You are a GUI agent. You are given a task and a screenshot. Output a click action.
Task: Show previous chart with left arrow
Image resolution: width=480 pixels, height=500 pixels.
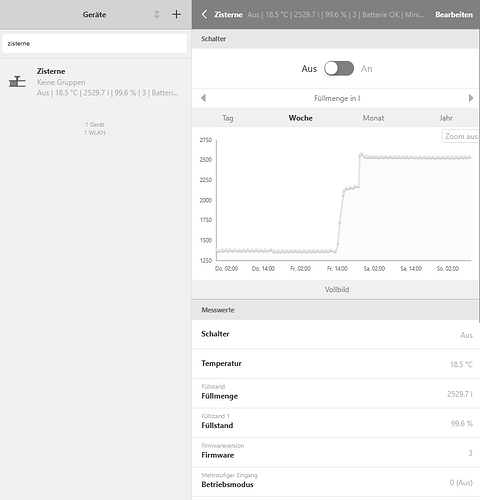coord(203,98)
